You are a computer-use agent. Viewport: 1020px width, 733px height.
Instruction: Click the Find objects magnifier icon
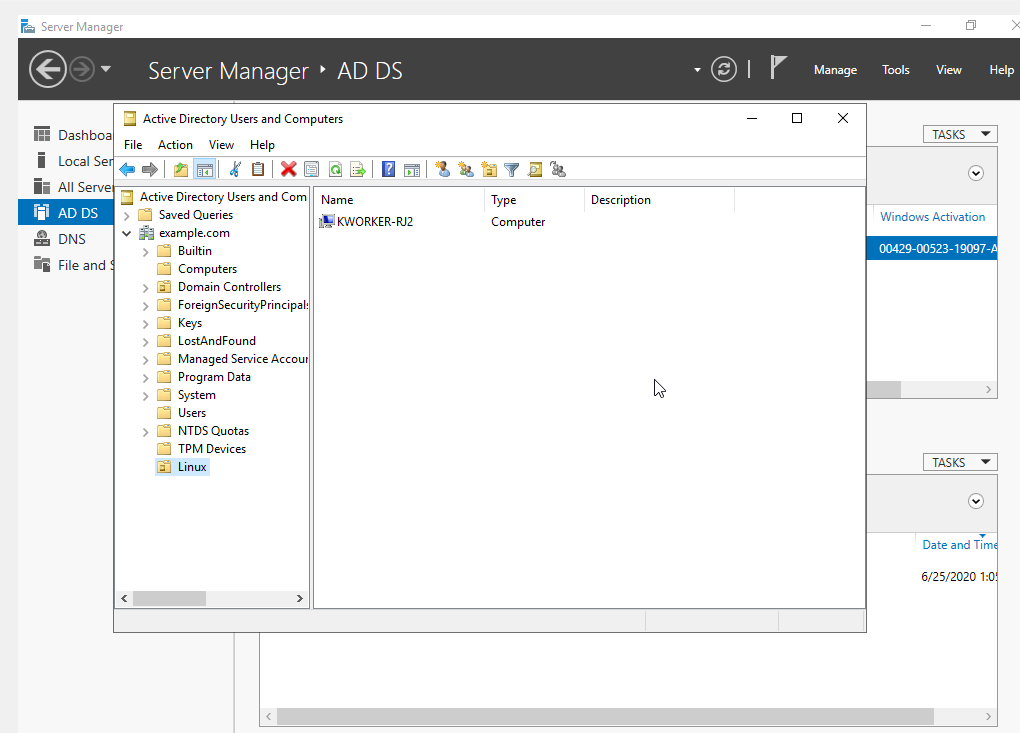pos(535,170)
